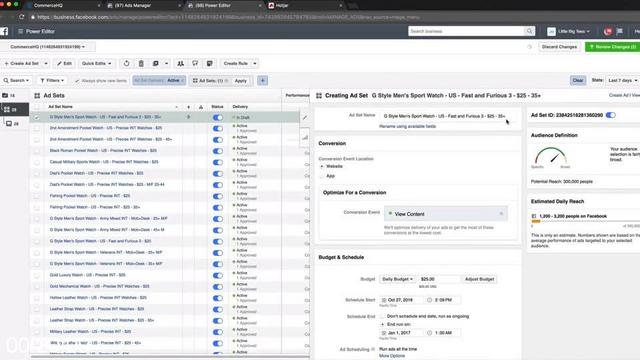640x360 pixels.
Task: Click the pencil edit icon beside table
Action: tap(305, 118)
